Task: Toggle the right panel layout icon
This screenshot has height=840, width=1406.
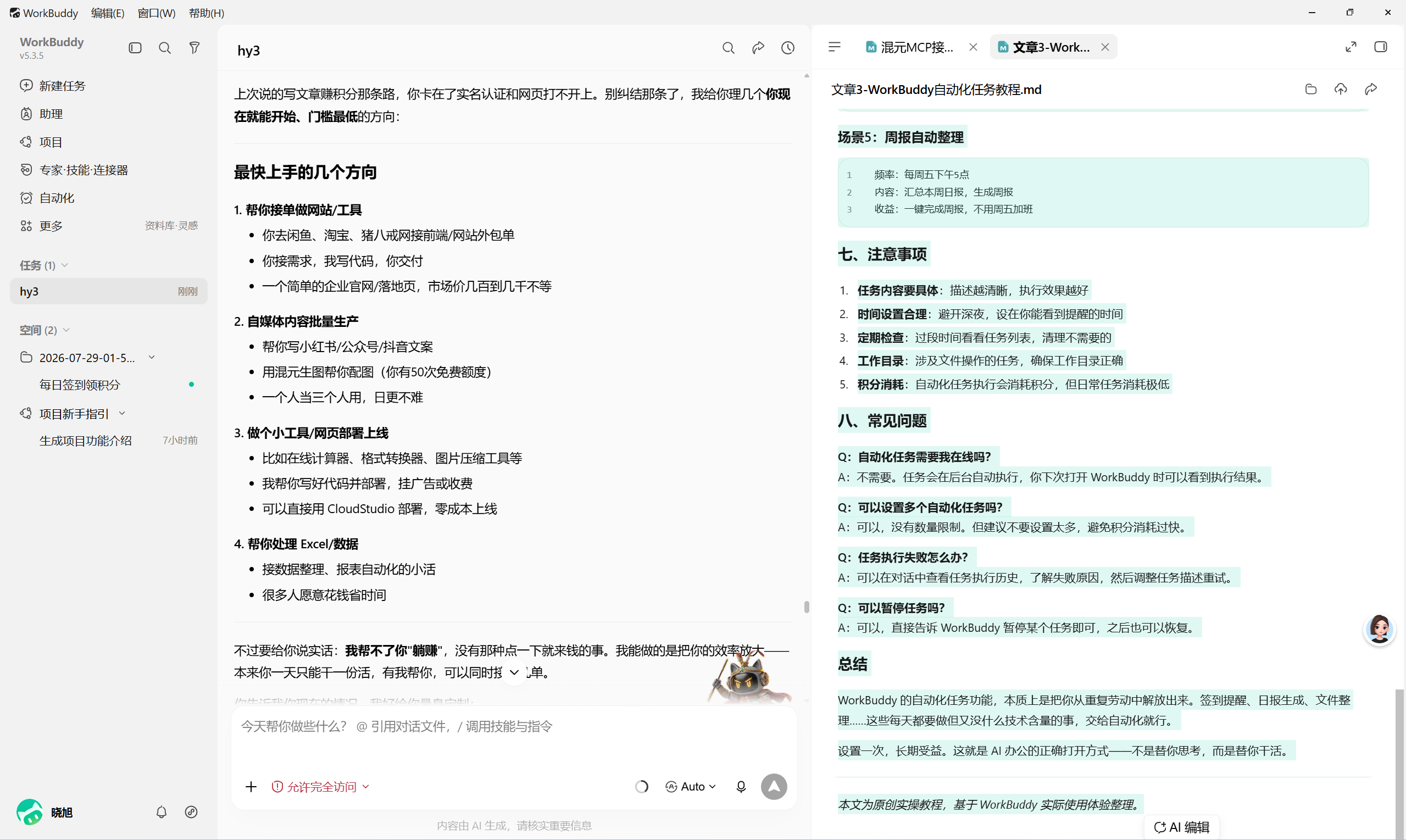Action: coord(1381,47)
